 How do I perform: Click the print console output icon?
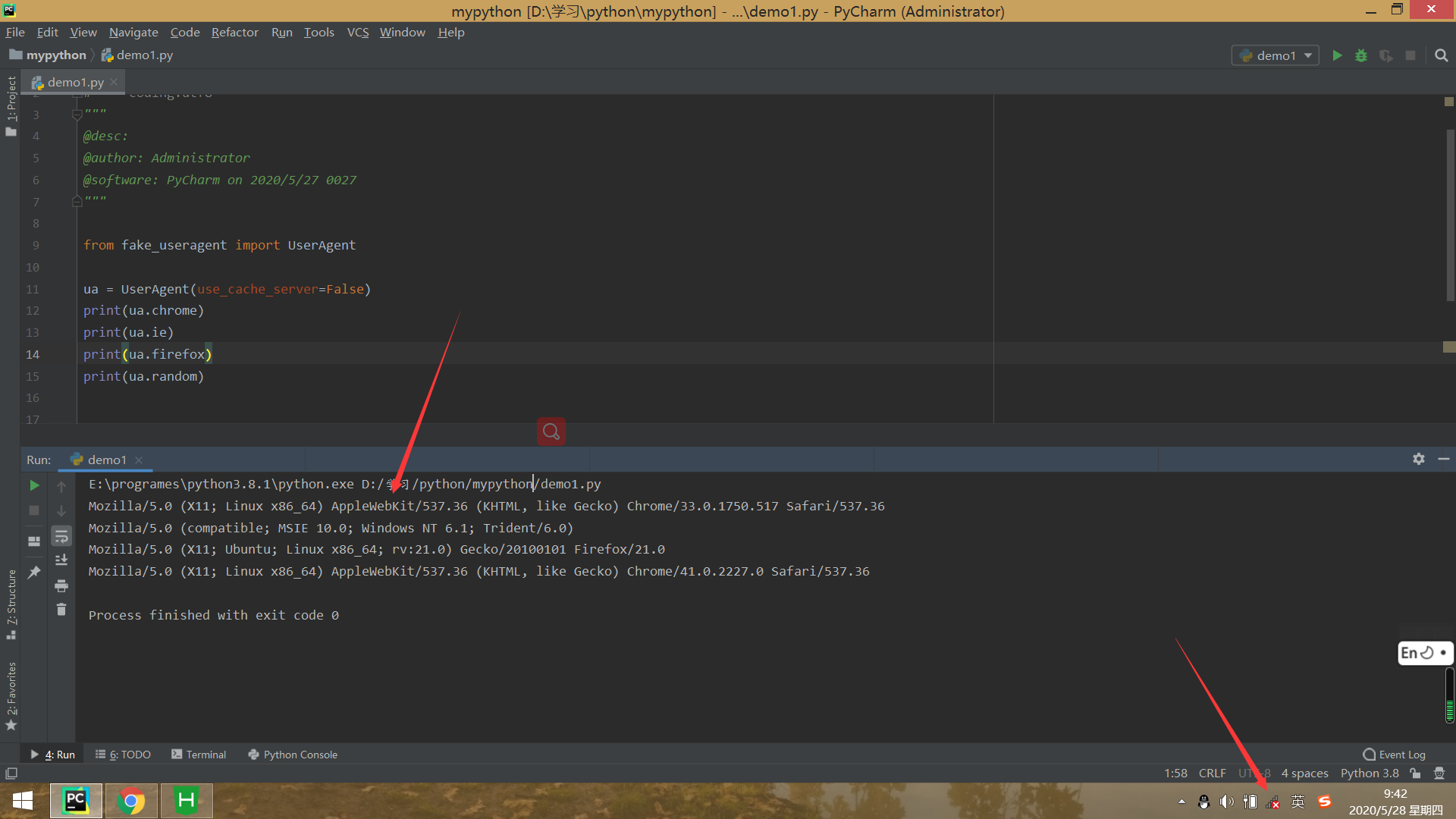(61, 585)
